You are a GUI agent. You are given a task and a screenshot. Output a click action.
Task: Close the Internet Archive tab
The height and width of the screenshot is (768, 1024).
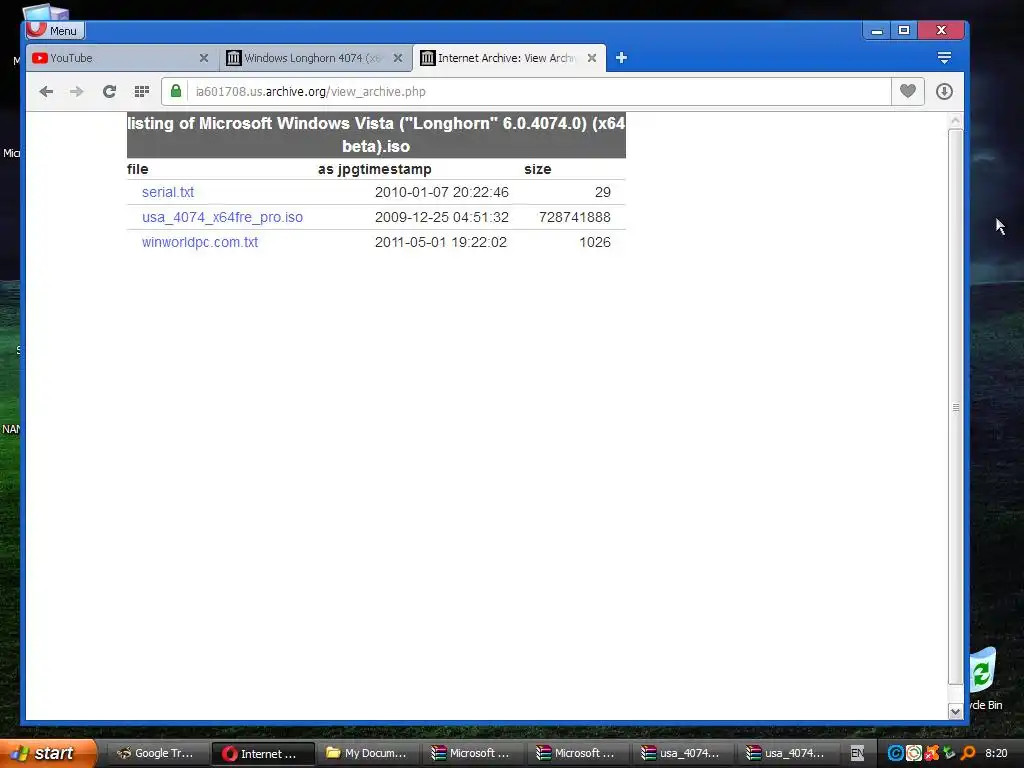592,58
